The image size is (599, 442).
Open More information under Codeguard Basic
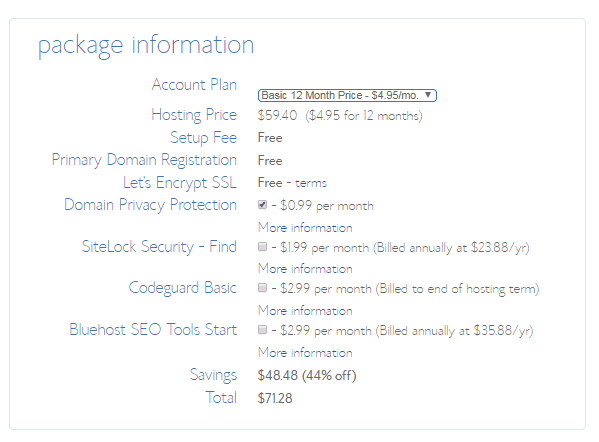(x=305, y=311)
